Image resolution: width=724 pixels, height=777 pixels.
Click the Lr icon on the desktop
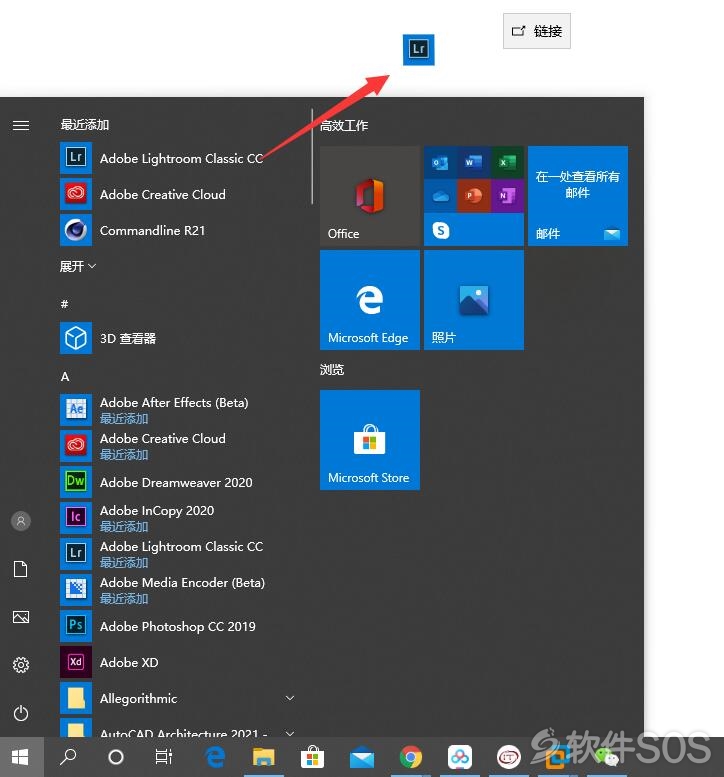(419, 50)
